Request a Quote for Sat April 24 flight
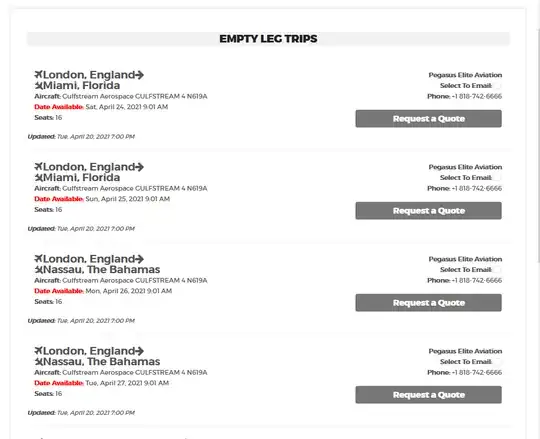Image resolution: width=540 pixels, height=439 pixels. (x=428, y=119)
